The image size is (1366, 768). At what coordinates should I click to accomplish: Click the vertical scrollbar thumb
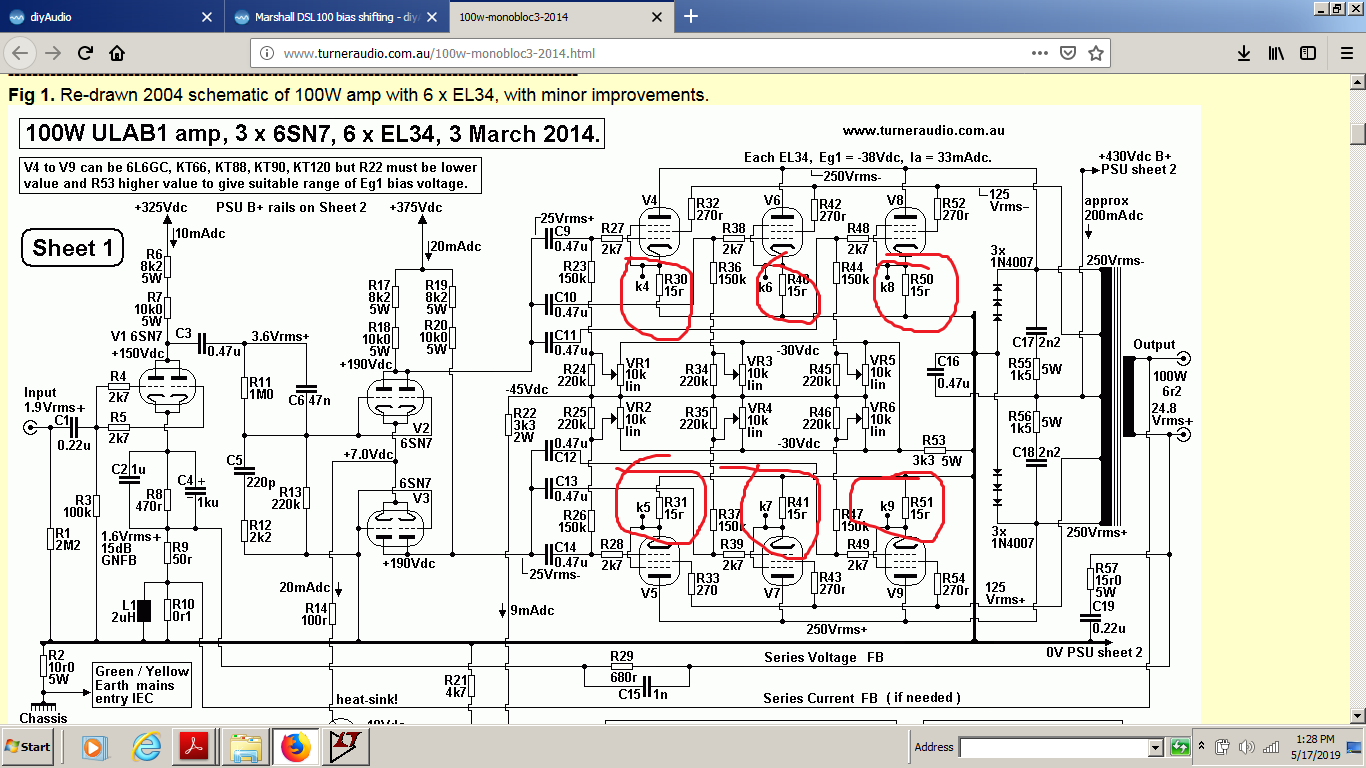[1357, 133]
